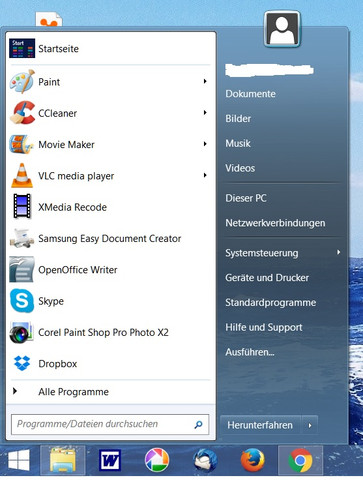The image size is (363, 480).
Task: Click the Windows Start button
Action: 19,461
